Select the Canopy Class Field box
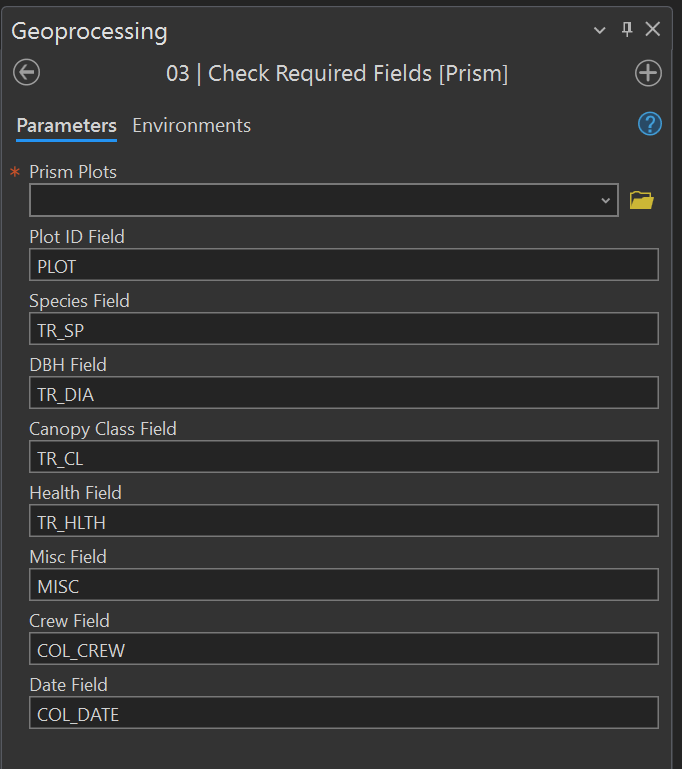The width and height of the screenshot is (682, 769). point(343,457)
